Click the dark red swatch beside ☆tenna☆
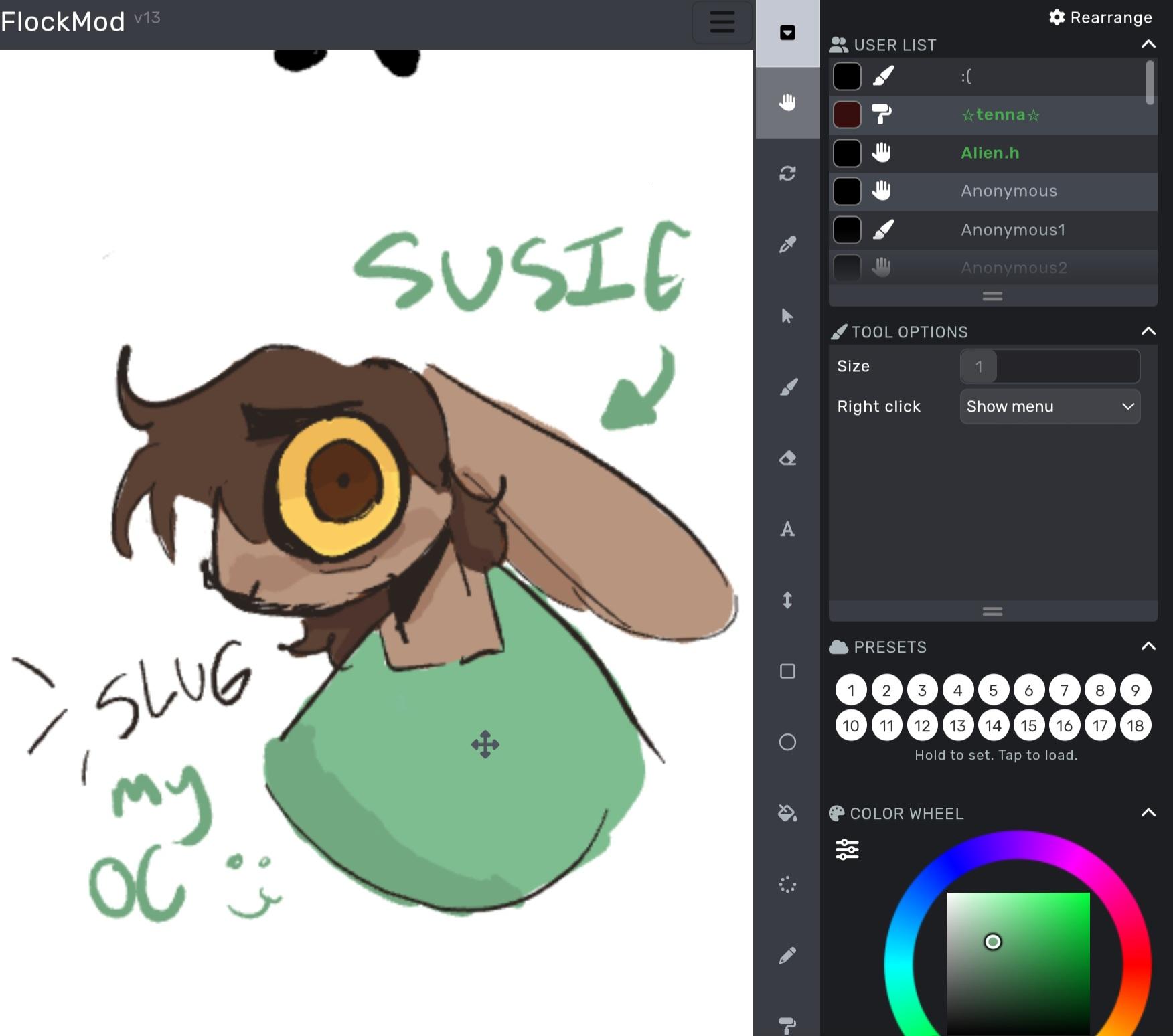 (x=847, y=115)
